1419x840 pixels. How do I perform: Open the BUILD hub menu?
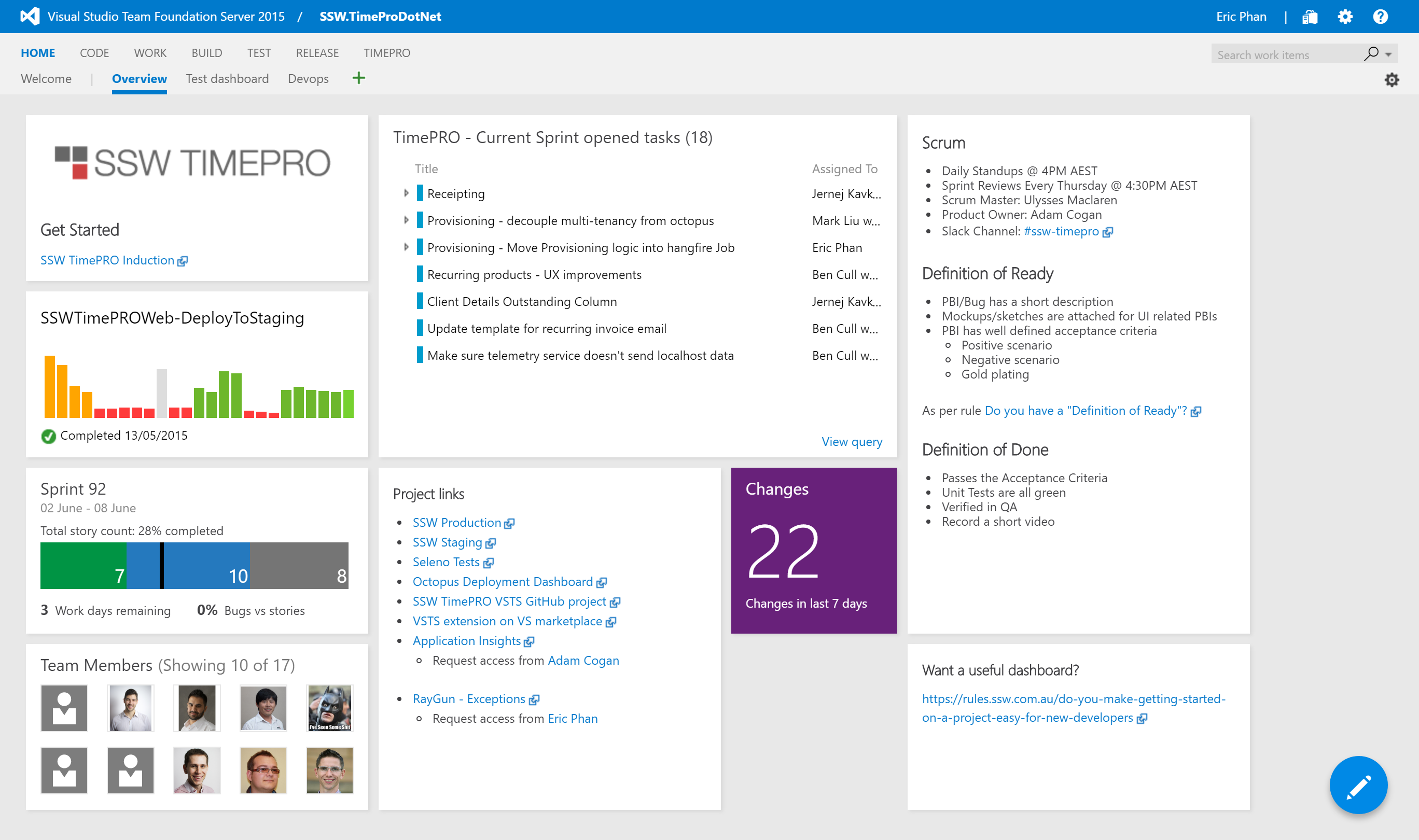tap(206, 53)
